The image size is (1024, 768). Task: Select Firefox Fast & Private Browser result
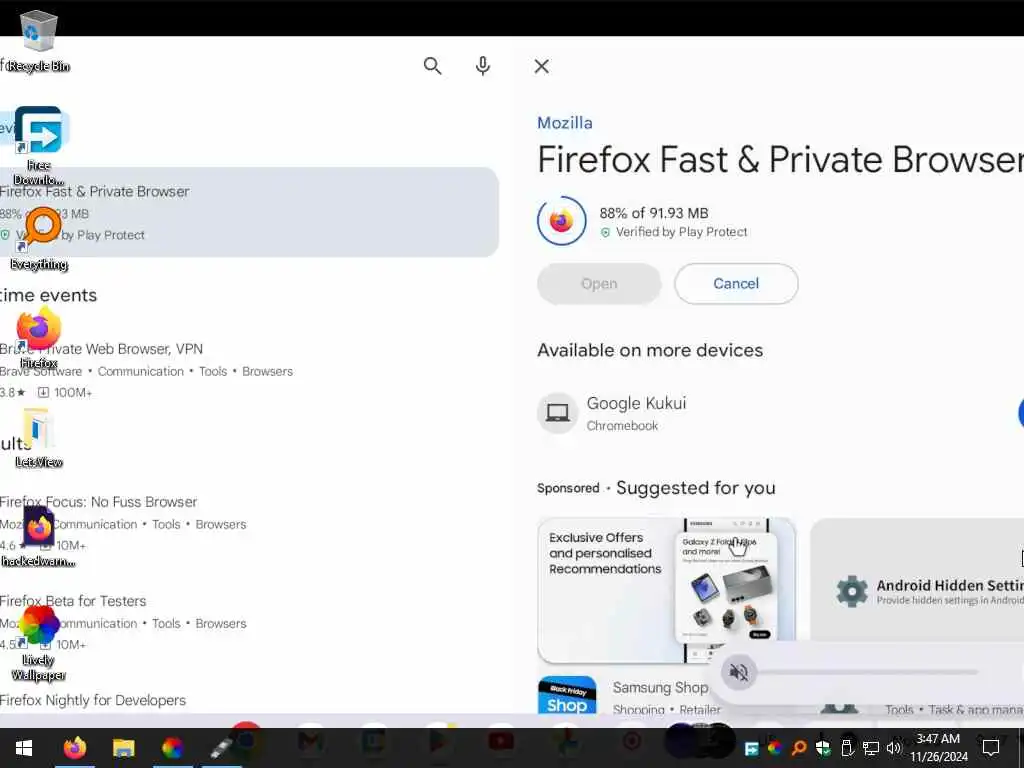pos(248,212)
